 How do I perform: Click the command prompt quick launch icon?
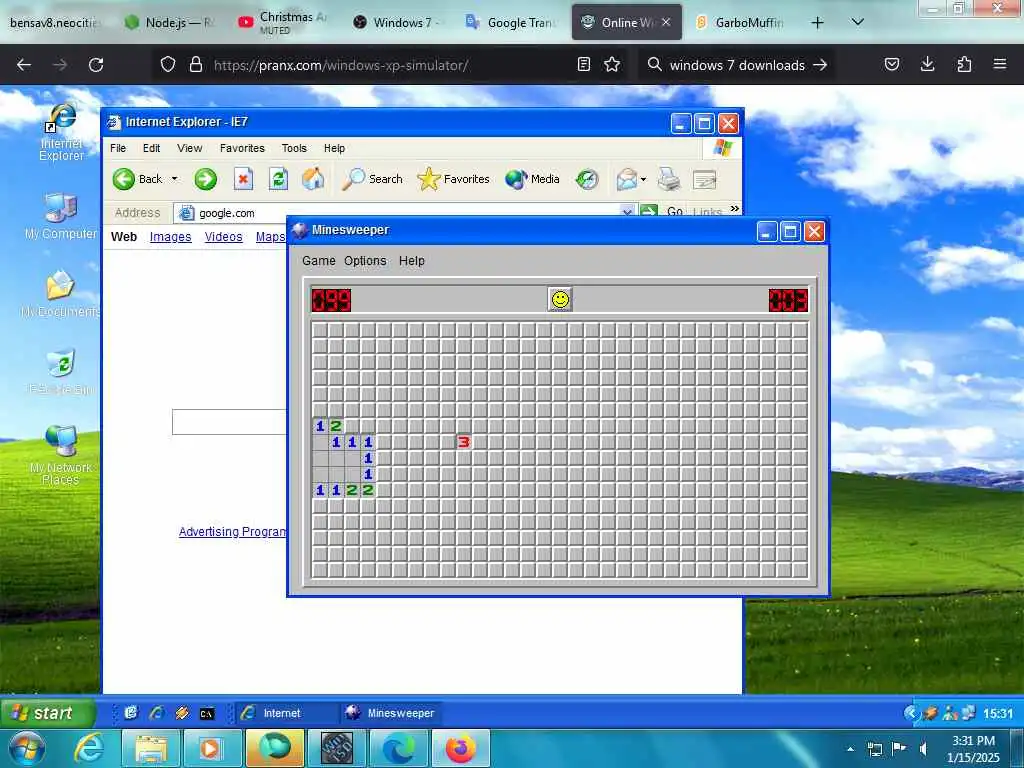click(207, 713)
